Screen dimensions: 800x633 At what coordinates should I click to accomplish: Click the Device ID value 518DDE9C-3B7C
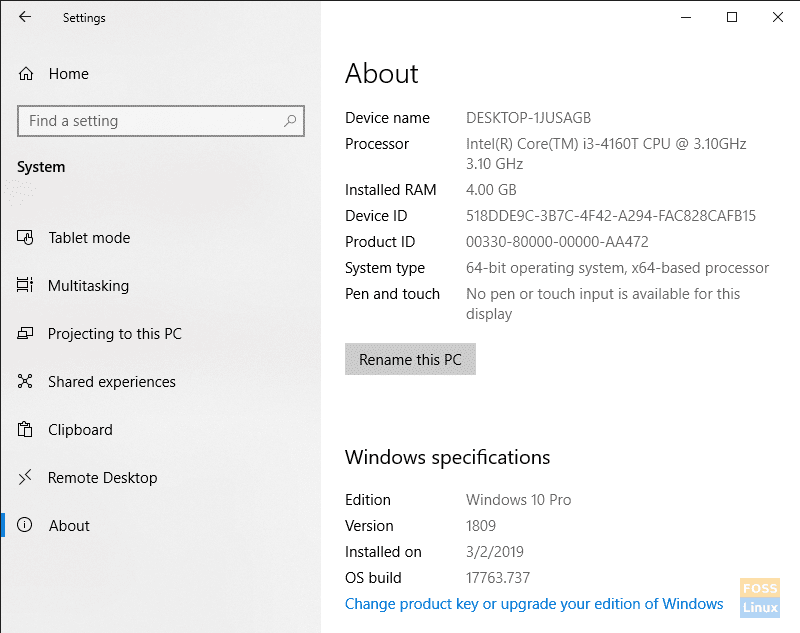click(x=611, y=216)
